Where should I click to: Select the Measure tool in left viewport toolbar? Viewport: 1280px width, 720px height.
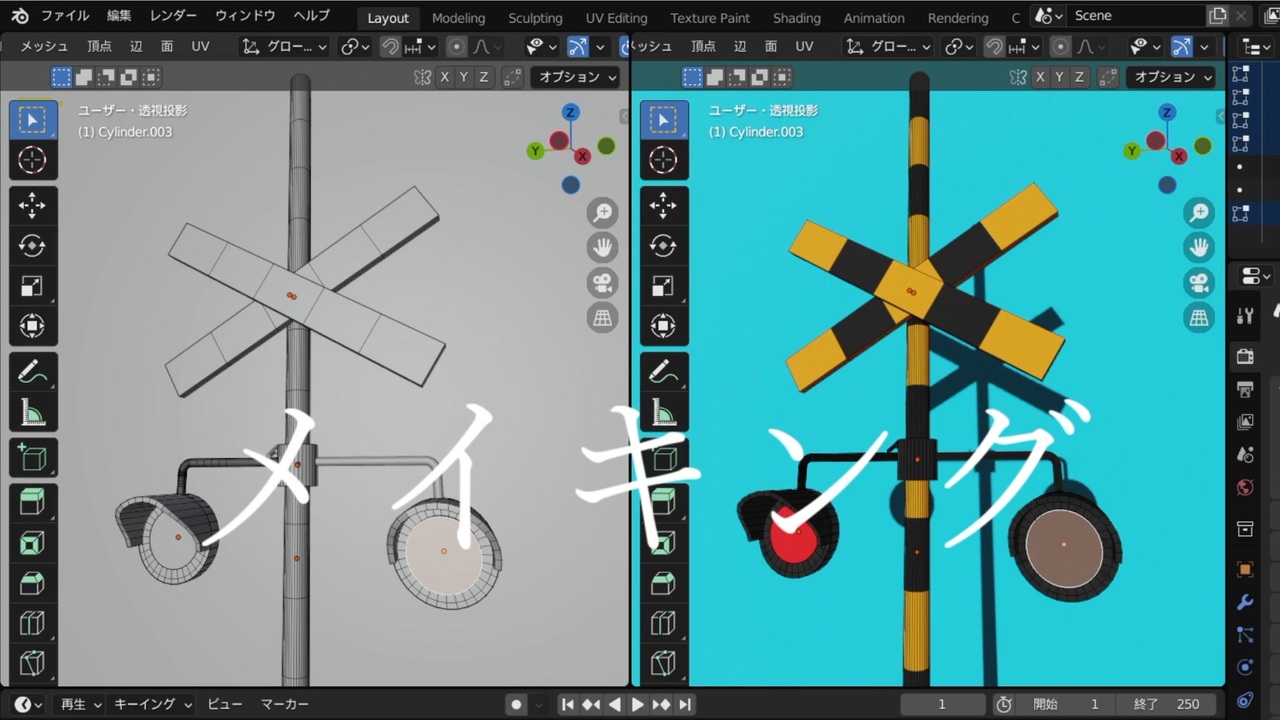pyautogui.click(x=32, y=412)
